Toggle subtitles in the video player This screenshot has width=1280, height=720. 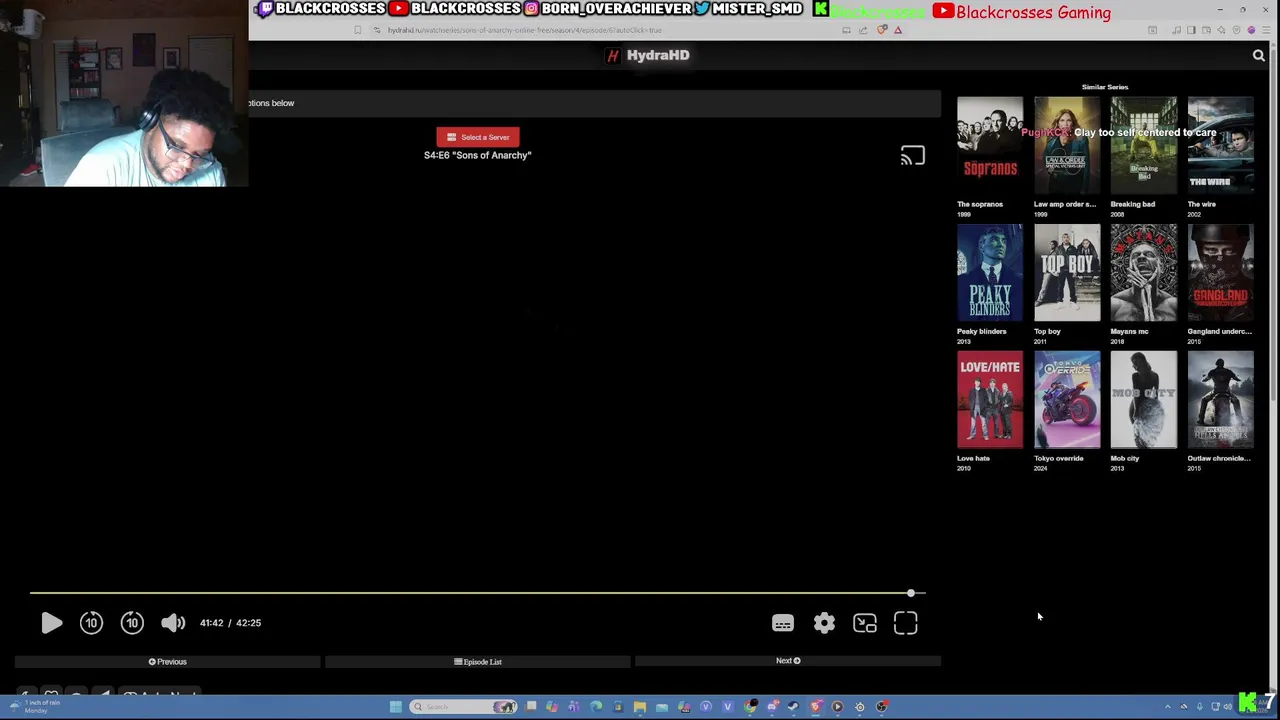[783, 624]
